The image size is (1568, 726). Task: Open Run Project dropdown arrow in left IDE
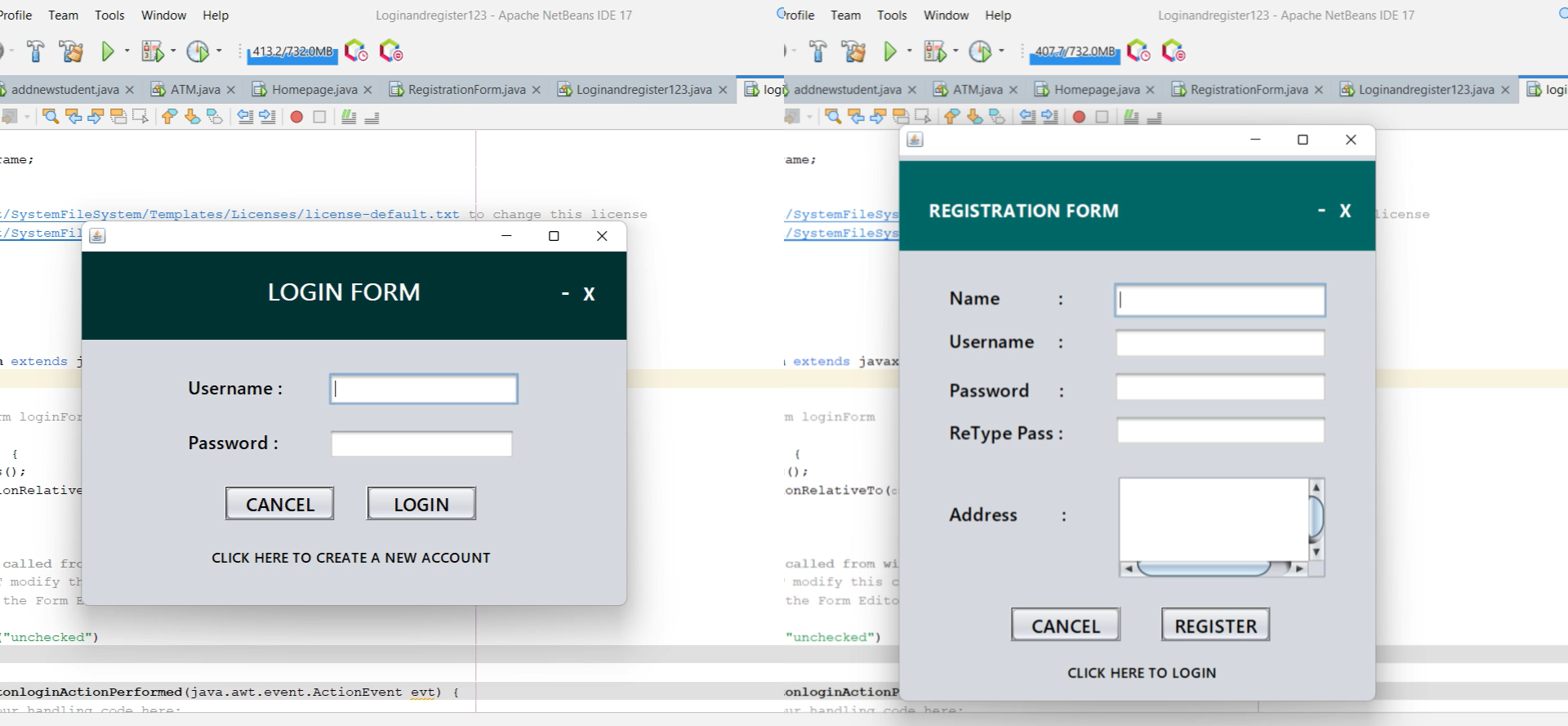pos(127,51)
